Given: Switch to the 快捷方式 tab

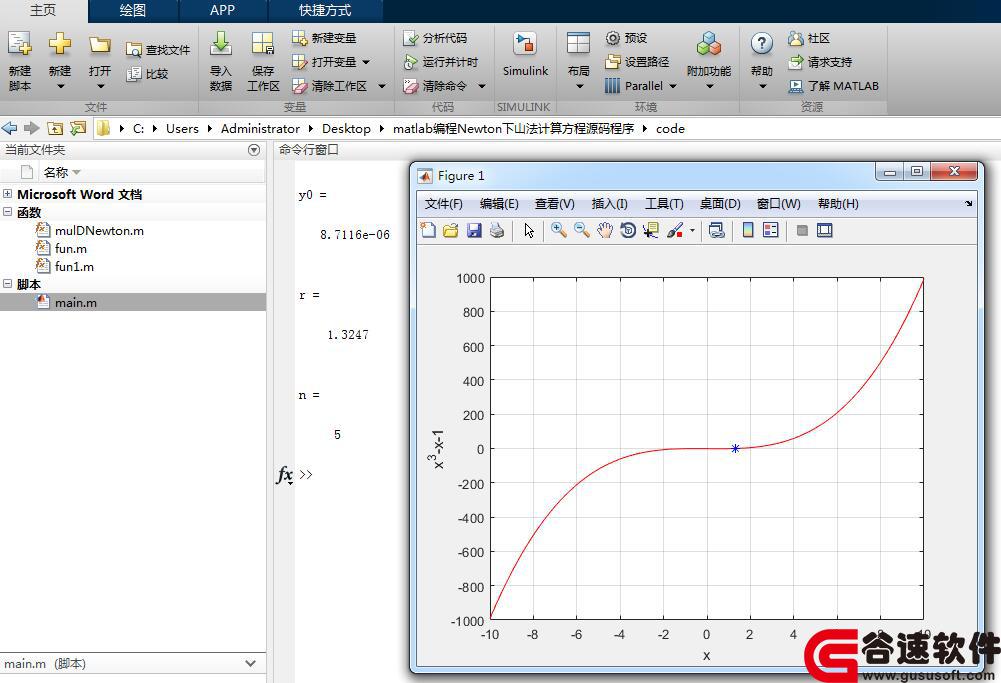Looking at the screenshot, I should pyautogui.click(x=325, y=10).
